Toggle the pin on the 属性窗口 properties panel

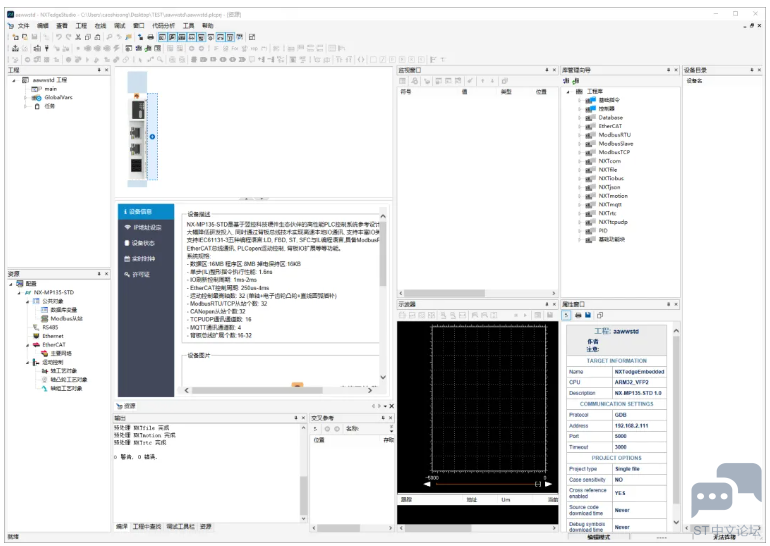coord(668,304)
